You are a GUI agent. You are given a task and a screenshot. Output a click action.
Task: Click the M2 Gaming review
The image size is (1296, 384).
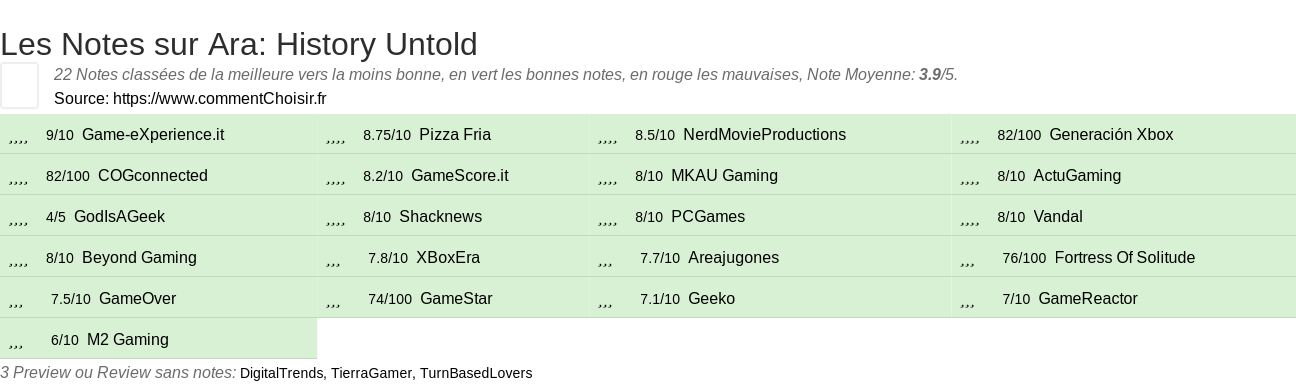pyautogui.click(x=128, y=340)
